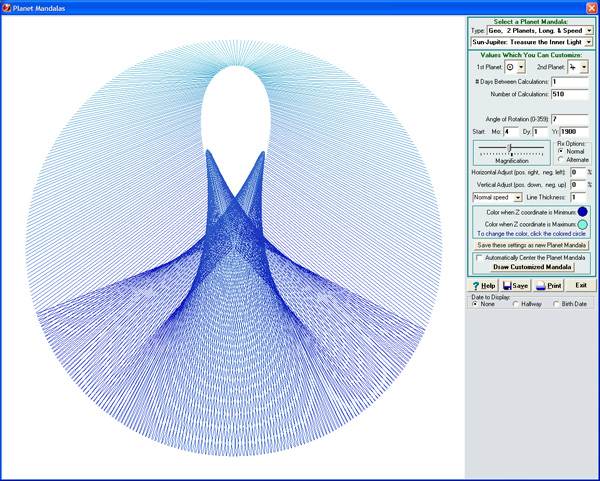This screenshot has height=481, width=600.
Task: Click Draw Customized Mandala button
Action: click(x=530, y=267)
